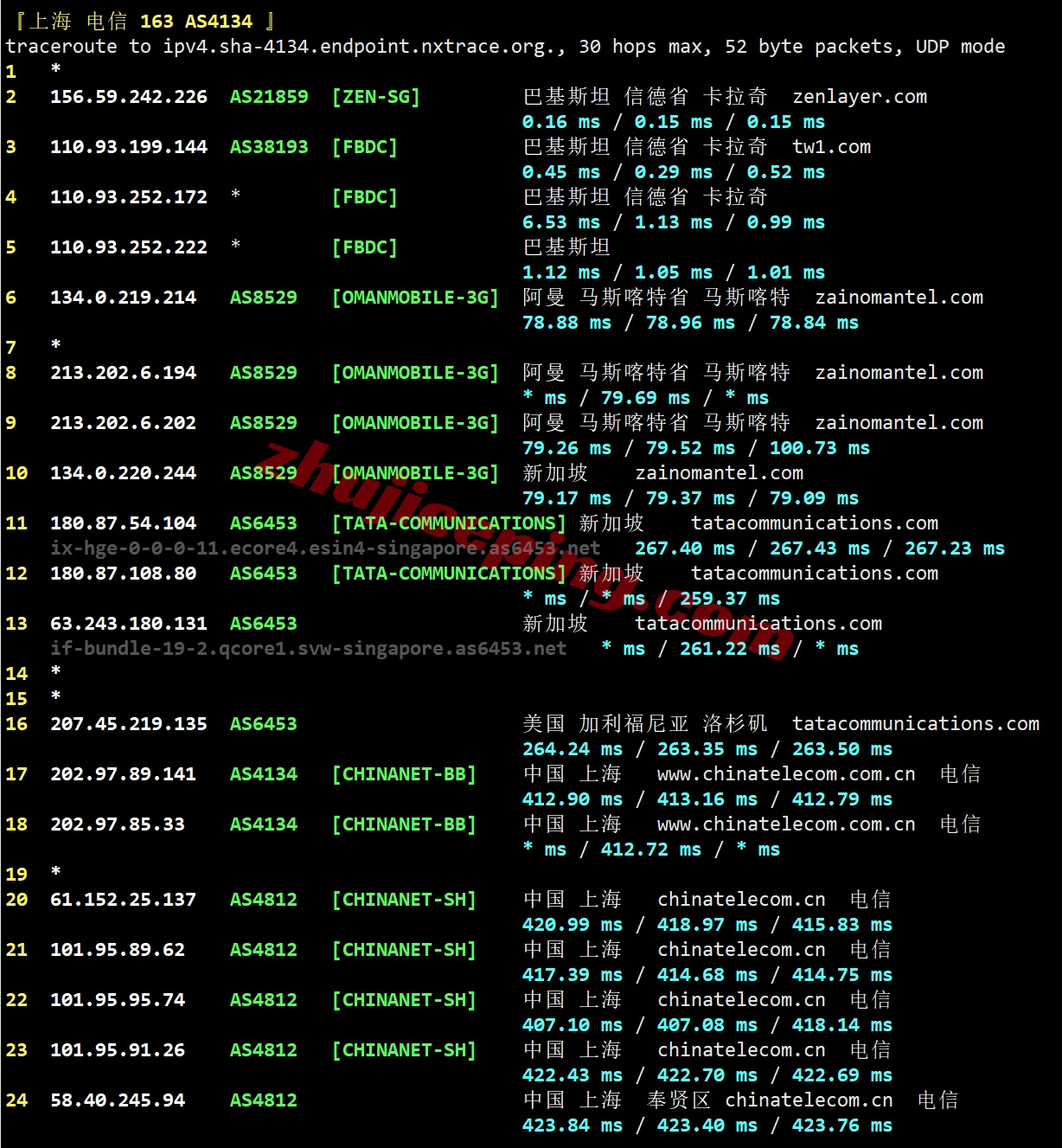Click the header text 上海 电信 163 AS4134

[141, 21]
